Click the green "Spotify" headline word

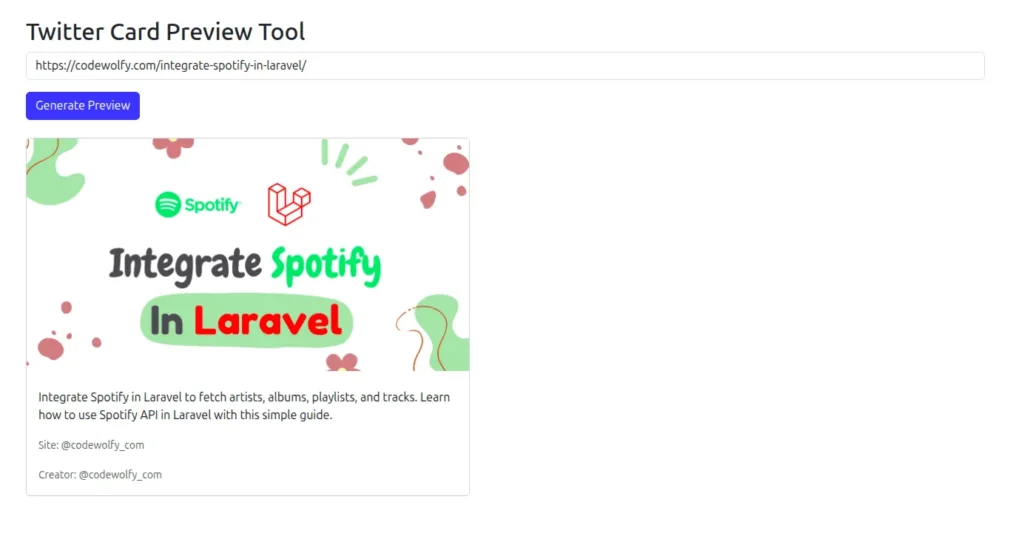[326, 265]
